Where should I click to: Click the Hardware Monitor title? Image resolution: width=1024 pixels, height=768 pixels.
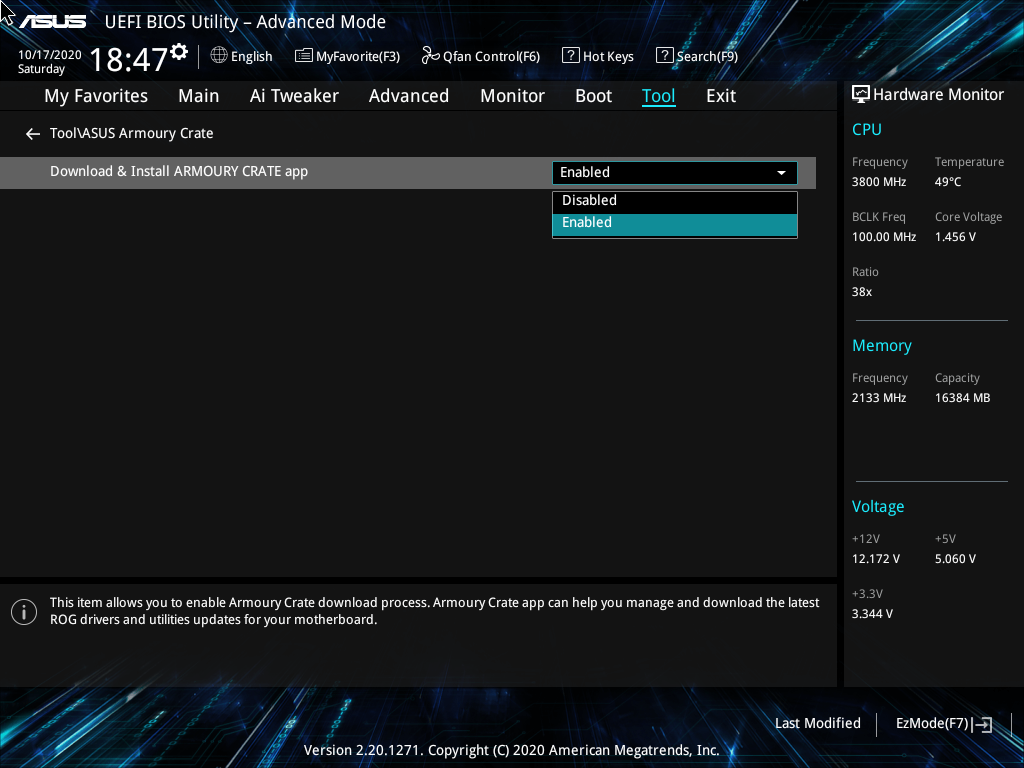938,95
